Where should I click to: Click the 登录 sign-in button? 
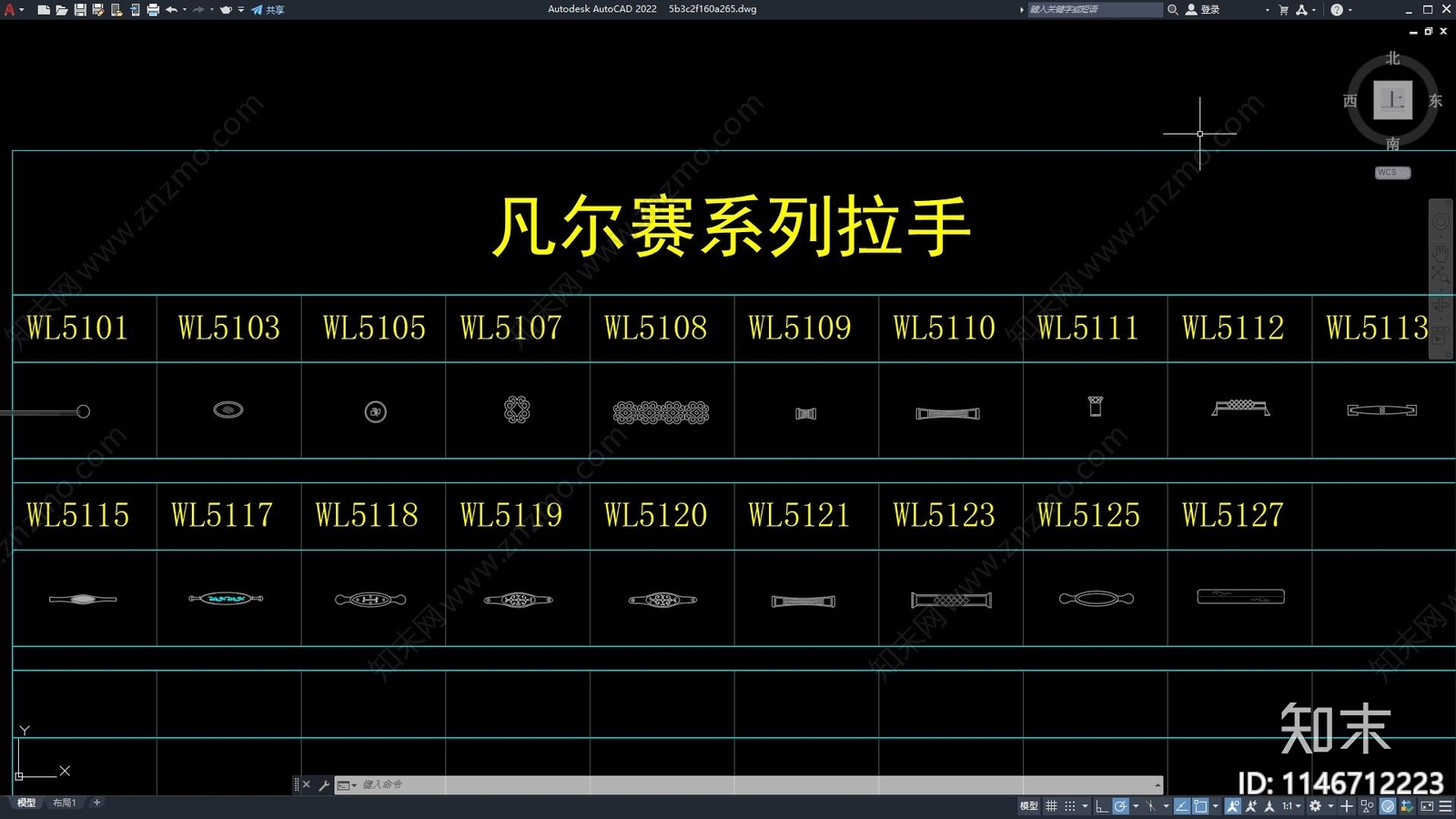[x=1203, y=9]
